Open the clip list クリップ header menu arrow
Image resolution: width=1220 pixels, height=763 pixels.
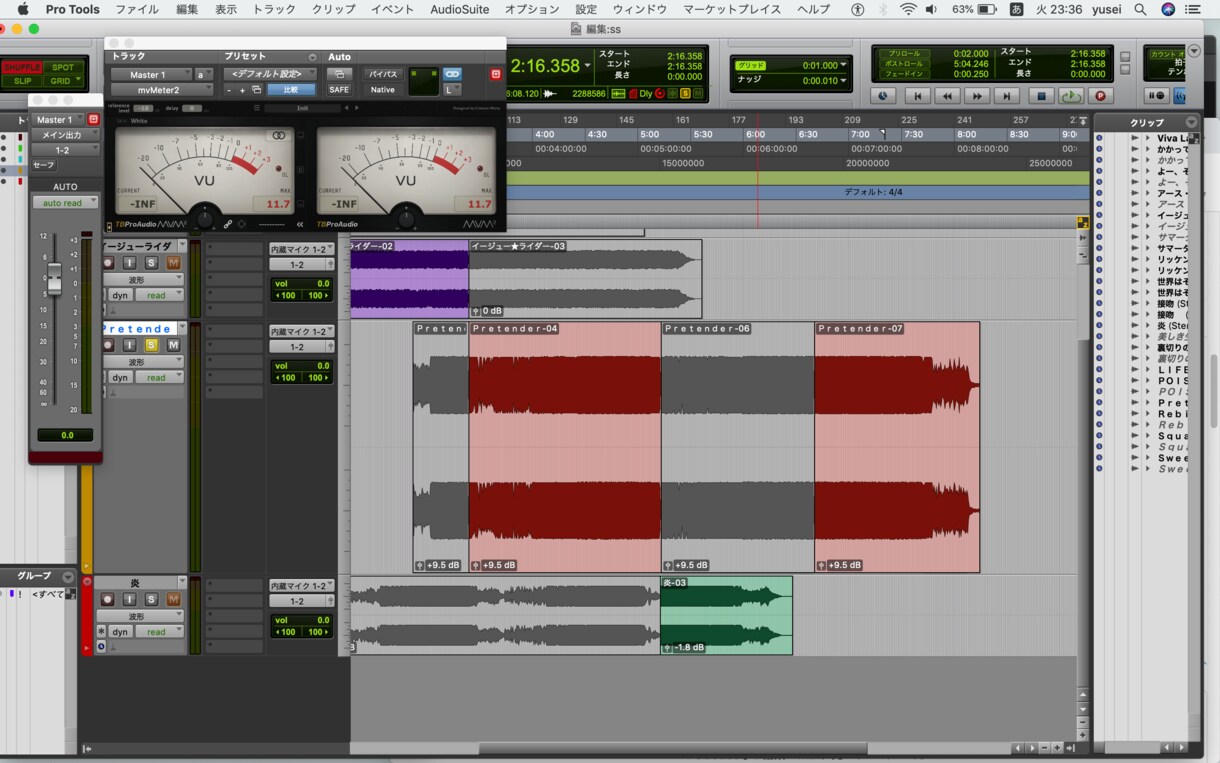(1190, 122)
